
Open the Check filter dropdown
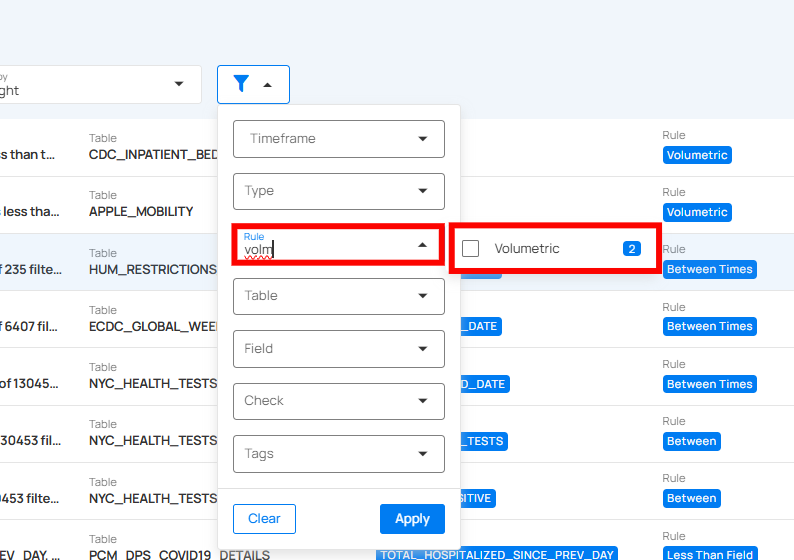pyautogui.click(x=338, y=401)
